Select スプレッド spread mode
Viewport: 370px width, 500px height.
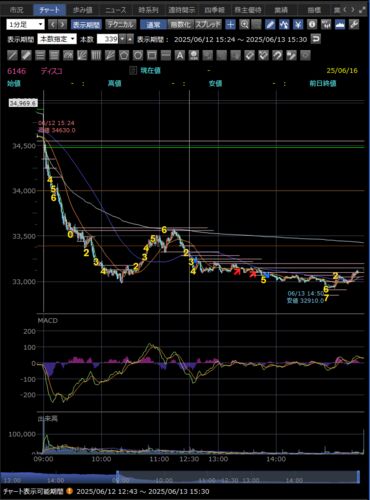(x=208, y=24)
